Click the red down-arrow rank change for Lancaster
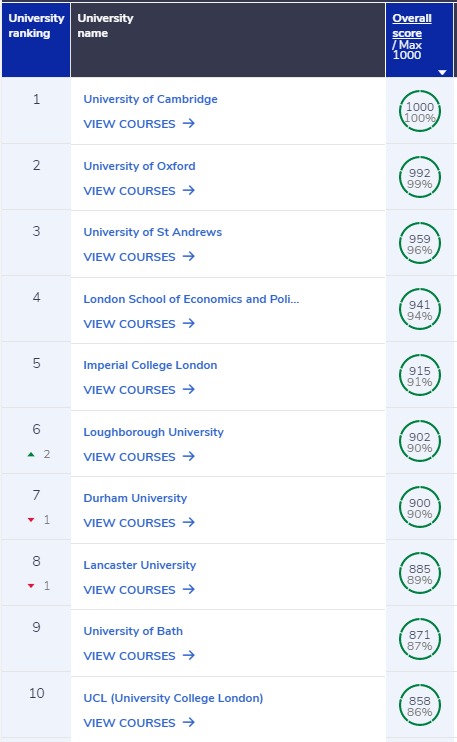 (31, 586)
